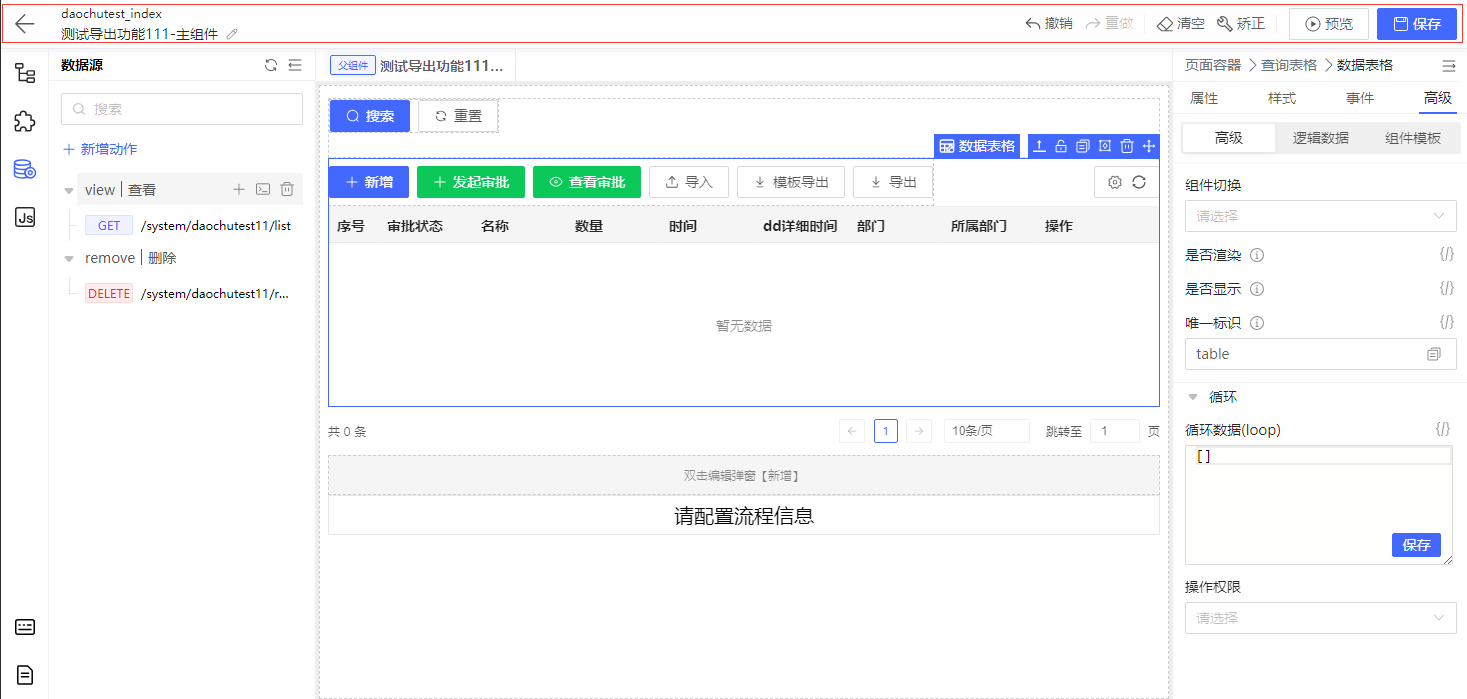
Task: Copy the table unique identifier
Action: coord(1434,354)
